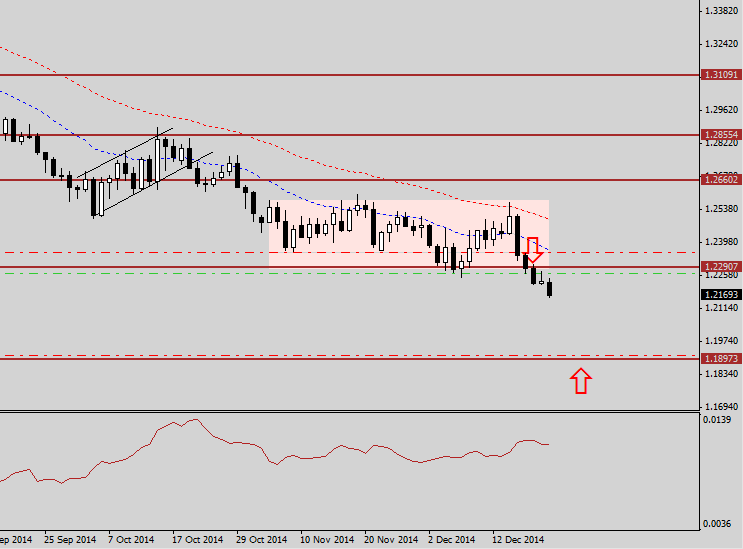Select the 1.22907 support price label
The width and height of the screenshot is (743, 549).
click(x=721, y=266)
